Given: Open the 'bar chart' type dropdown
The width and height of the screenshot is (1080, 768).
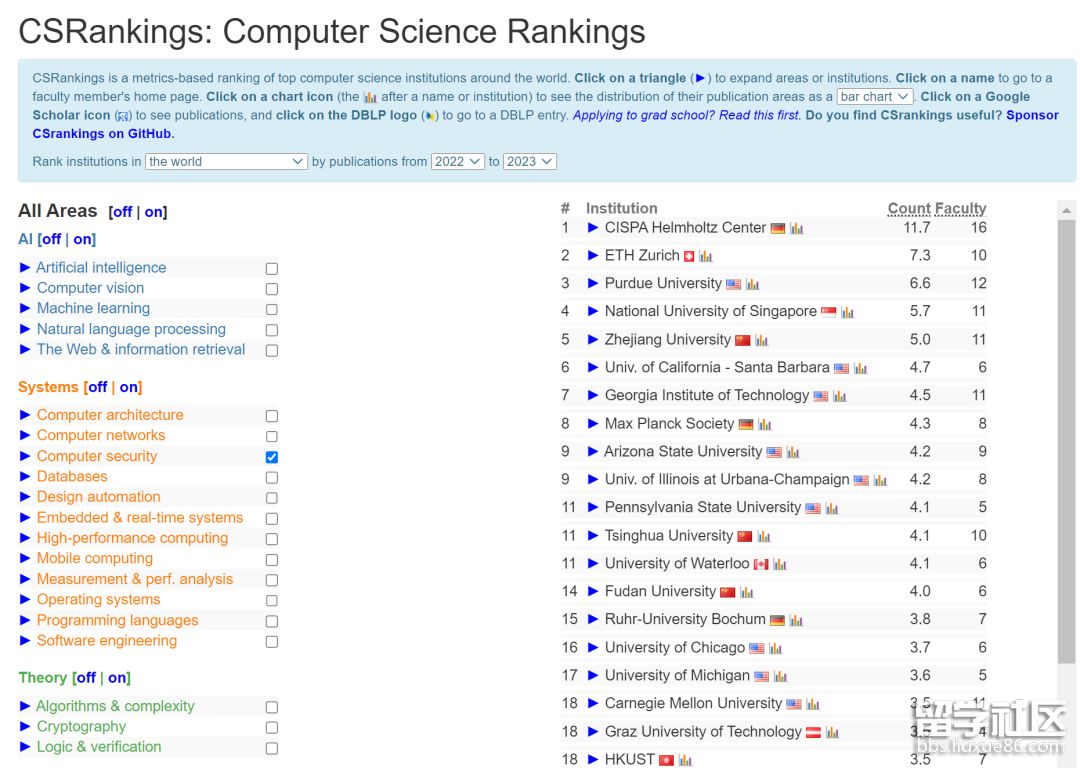Looking at the screenshot, I should (x=875, y=97).
